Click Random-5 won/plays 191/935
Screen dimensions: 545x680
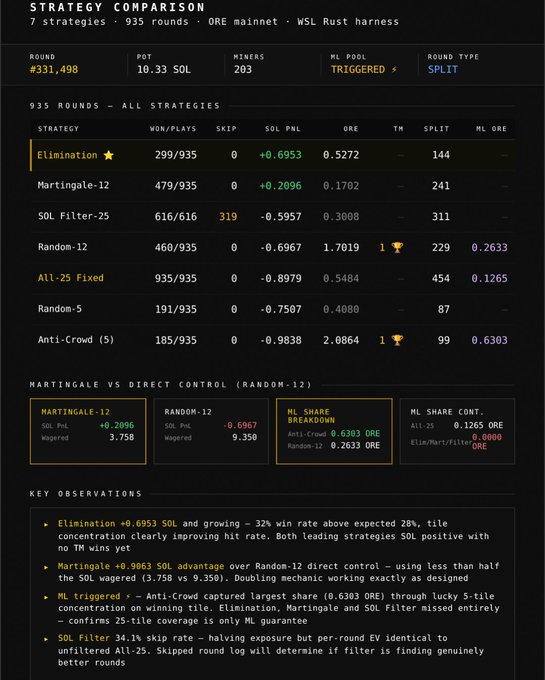(176, 310)
